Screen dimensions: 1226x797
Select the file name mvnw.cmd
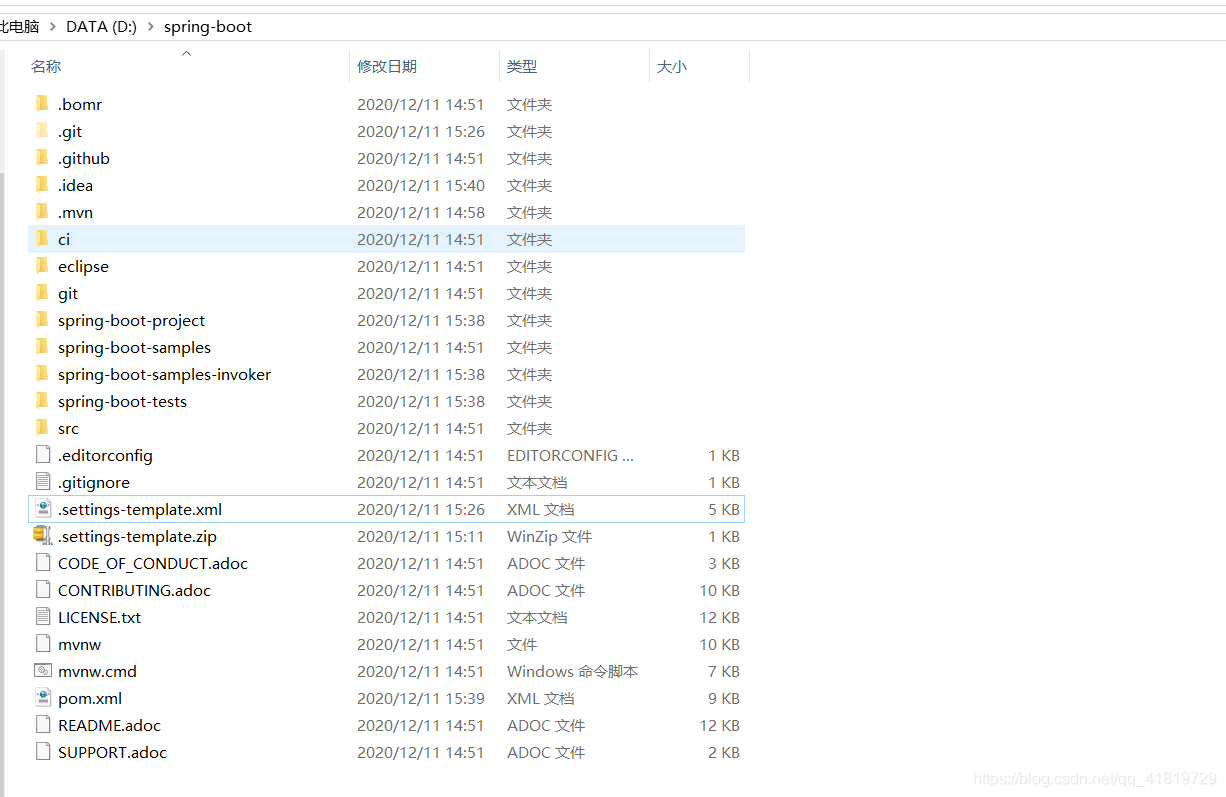click(x=97, y=671)
